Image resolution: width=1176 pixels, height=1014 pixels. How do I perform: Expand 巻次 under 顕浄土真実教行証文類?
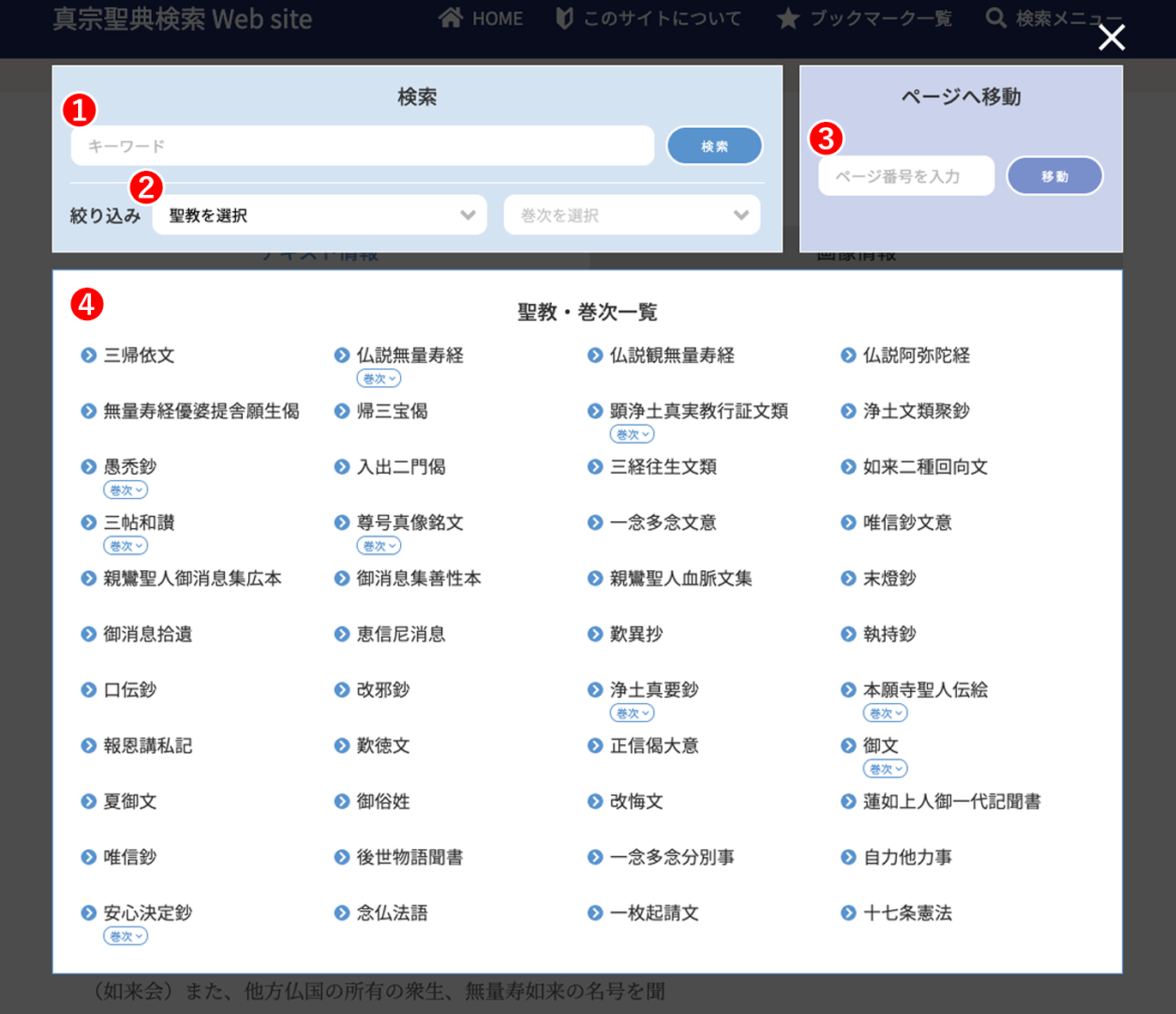click(632, 434)
